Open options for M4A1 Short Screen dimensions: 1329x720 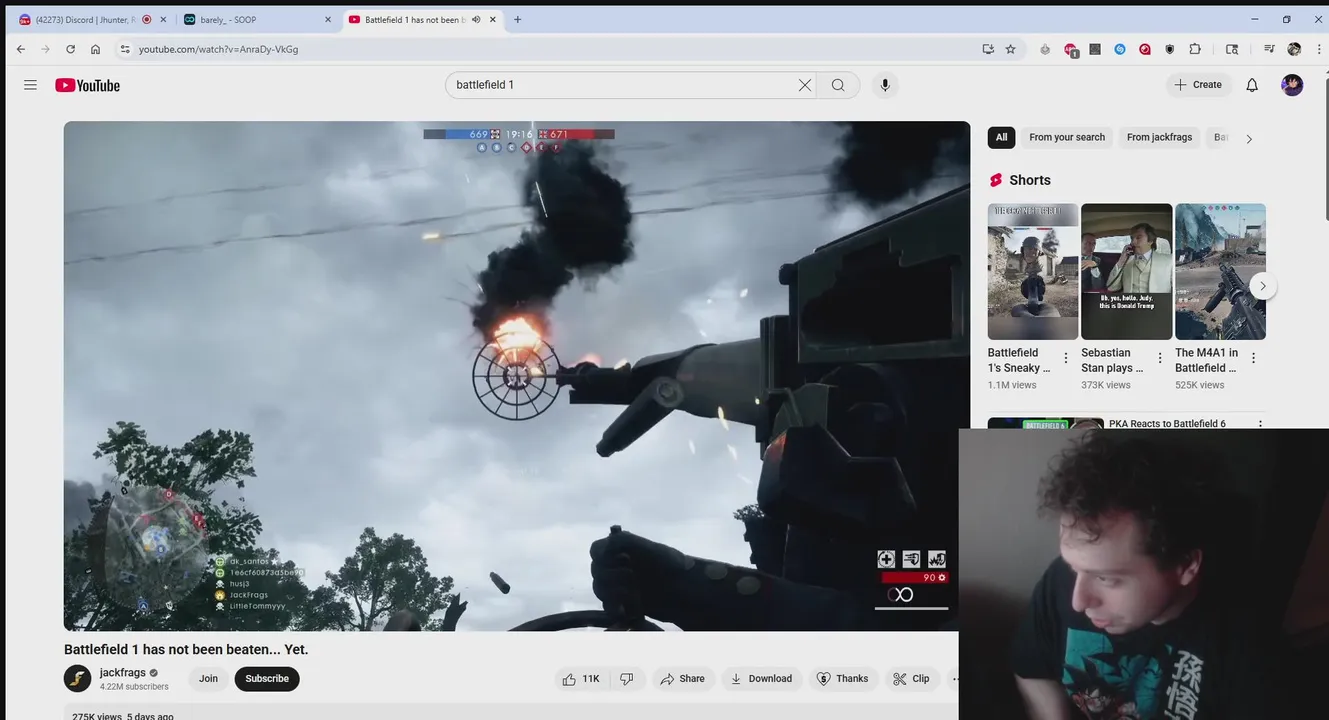1254,358
